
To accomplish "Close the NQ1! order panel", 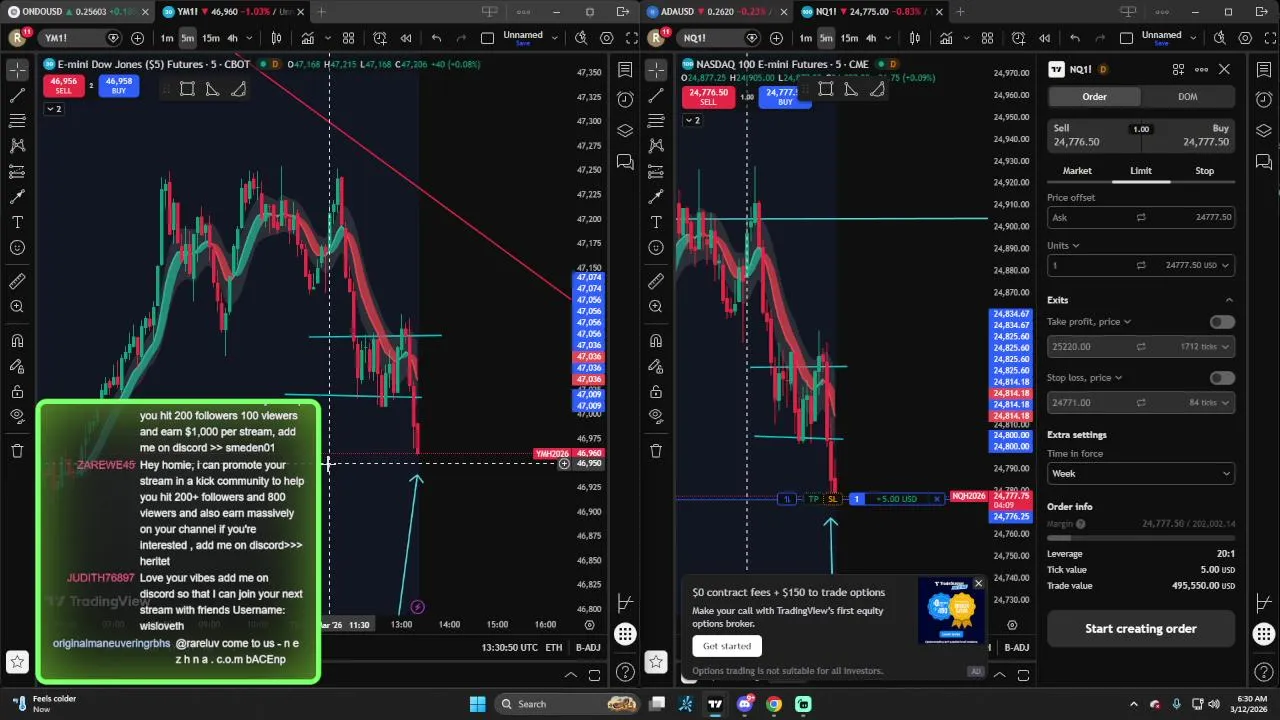I will pyautogui.click(x=1224, y=69).
